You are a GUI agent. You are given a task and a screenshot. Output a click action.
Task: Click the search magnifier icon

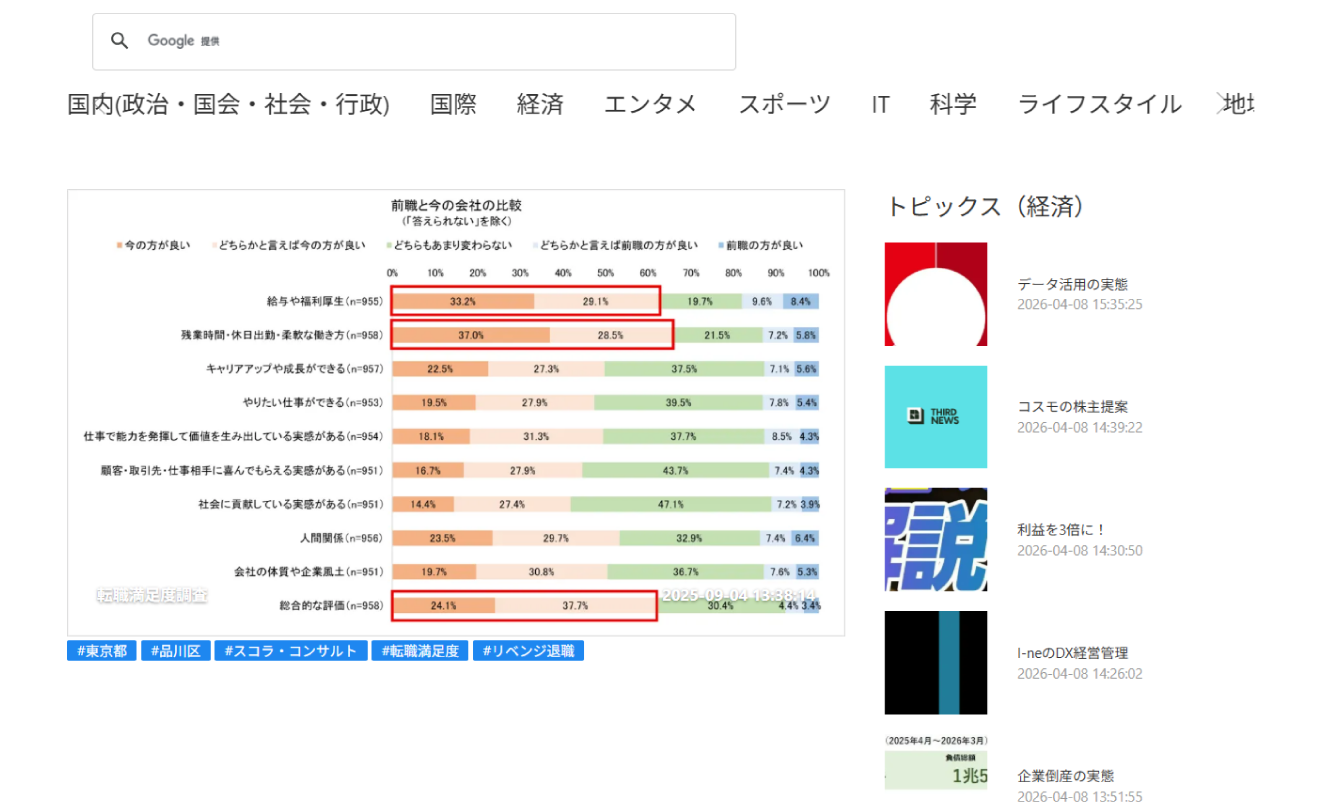click(120, 41)
